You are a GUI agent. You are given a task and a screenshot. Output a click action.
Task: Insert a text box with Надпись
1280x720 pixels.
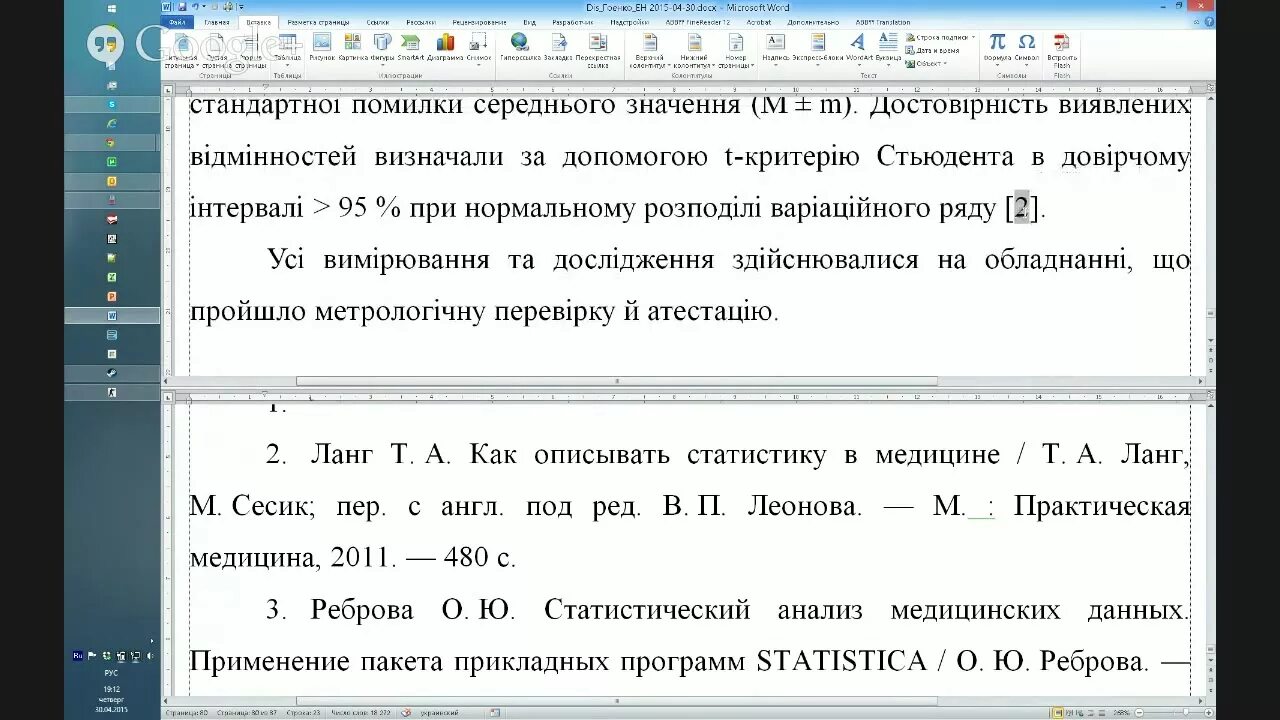(776, 50)
